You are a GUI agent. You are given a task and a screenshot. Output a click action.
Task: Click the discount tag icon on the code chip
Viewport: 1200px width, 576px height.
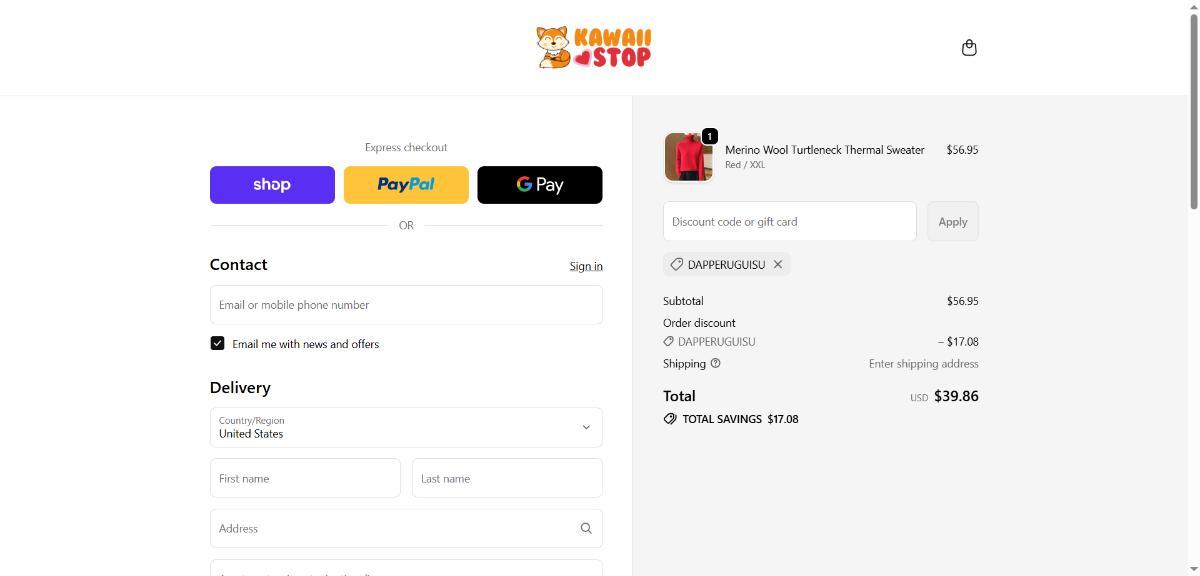(x=677, y=265)
